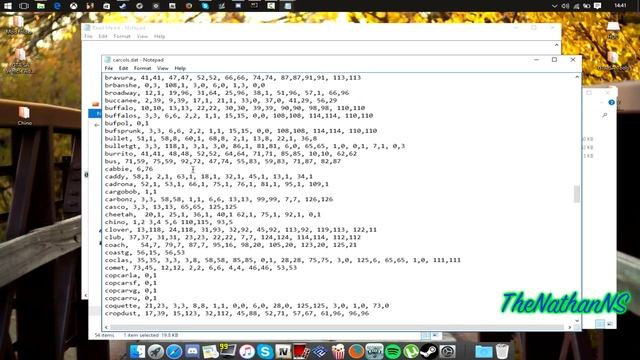Open the Xbox app on taskbar

coord(73,6)
